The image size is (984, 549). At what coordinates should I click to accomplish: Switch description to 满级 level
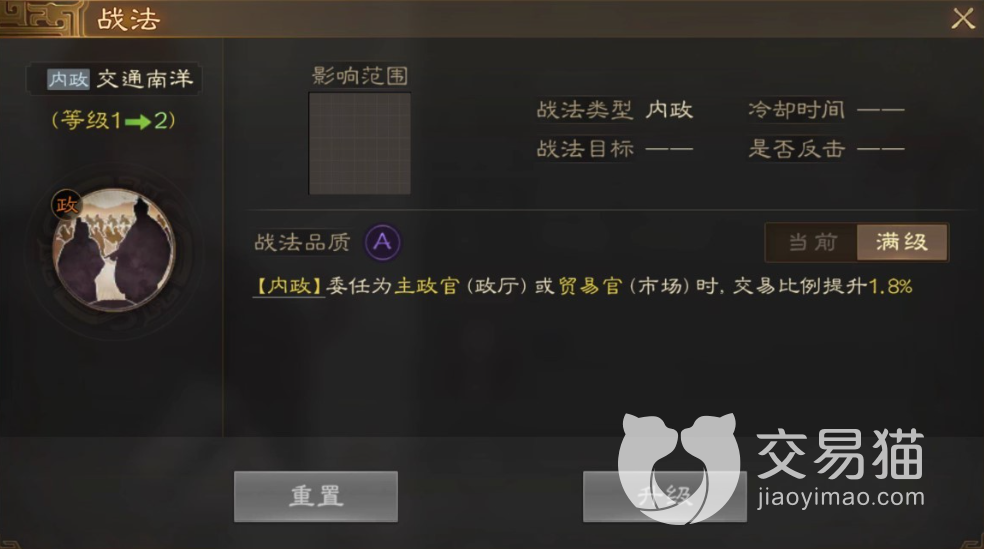(x=902, y=242)
